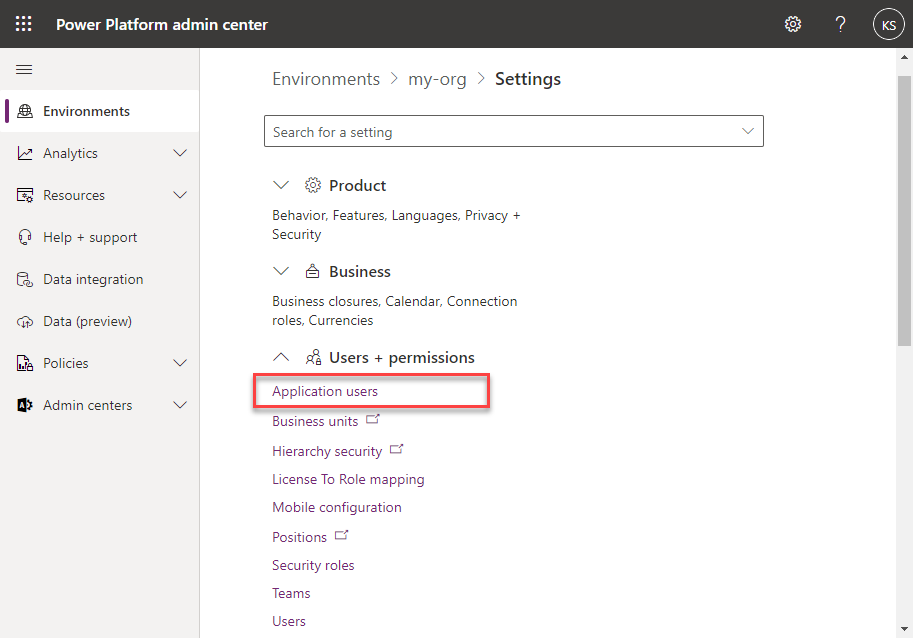Expand the Product section chevron
Viewport: 913px width, 638px height.
point(281,185)
